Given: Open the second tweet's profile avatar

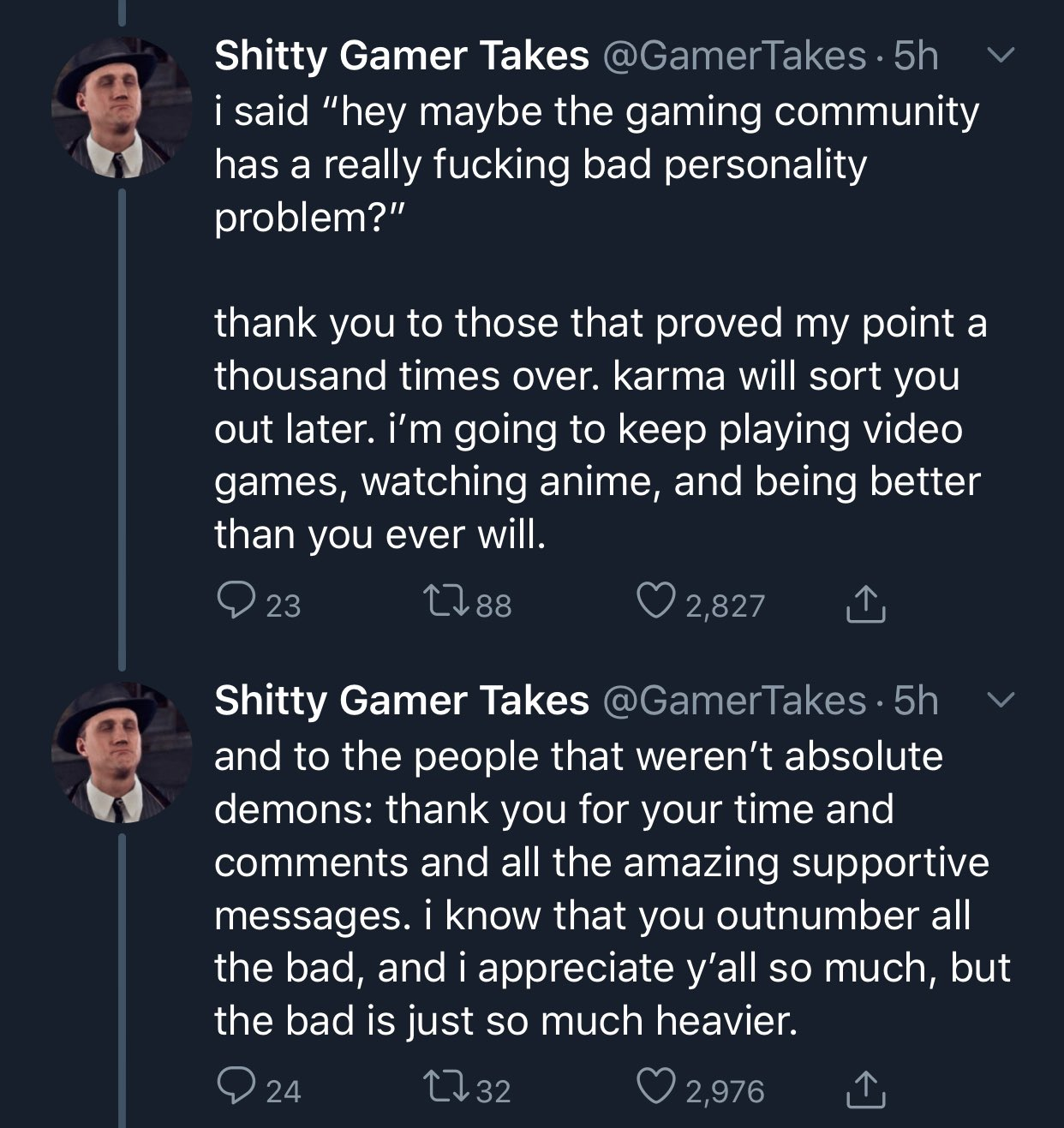Looking at the screenshot, I should 122,753.
